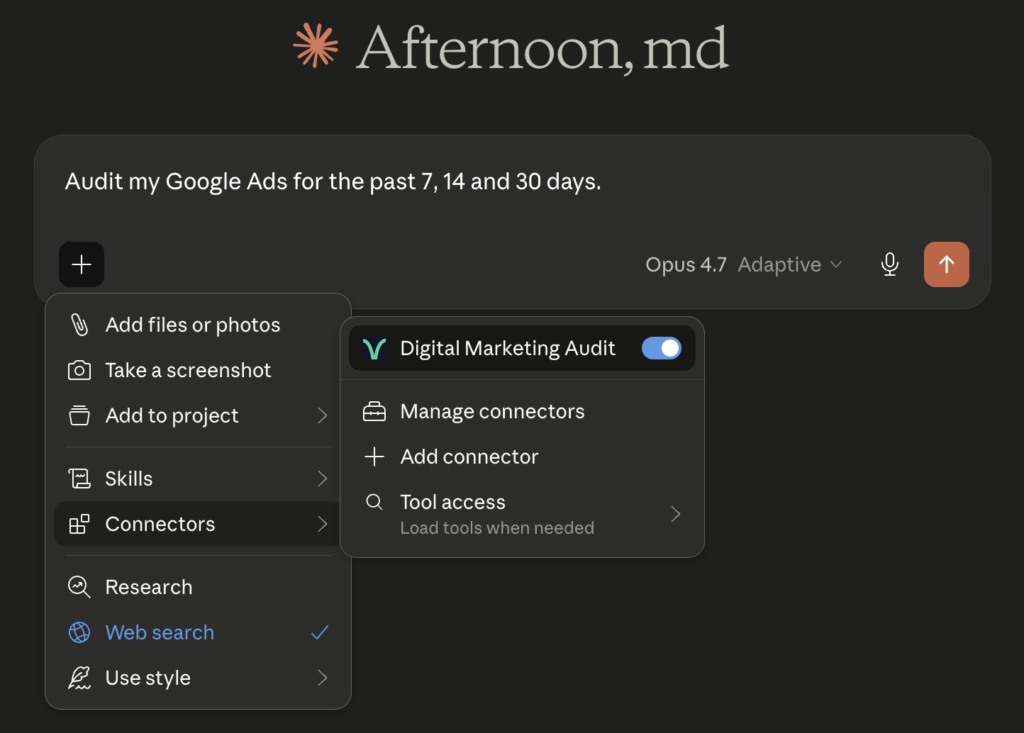The width and height of the screenshot is (1024, 733).
Task: Expand the Connectors submenu chevron
Action: [x=322, y=524]
